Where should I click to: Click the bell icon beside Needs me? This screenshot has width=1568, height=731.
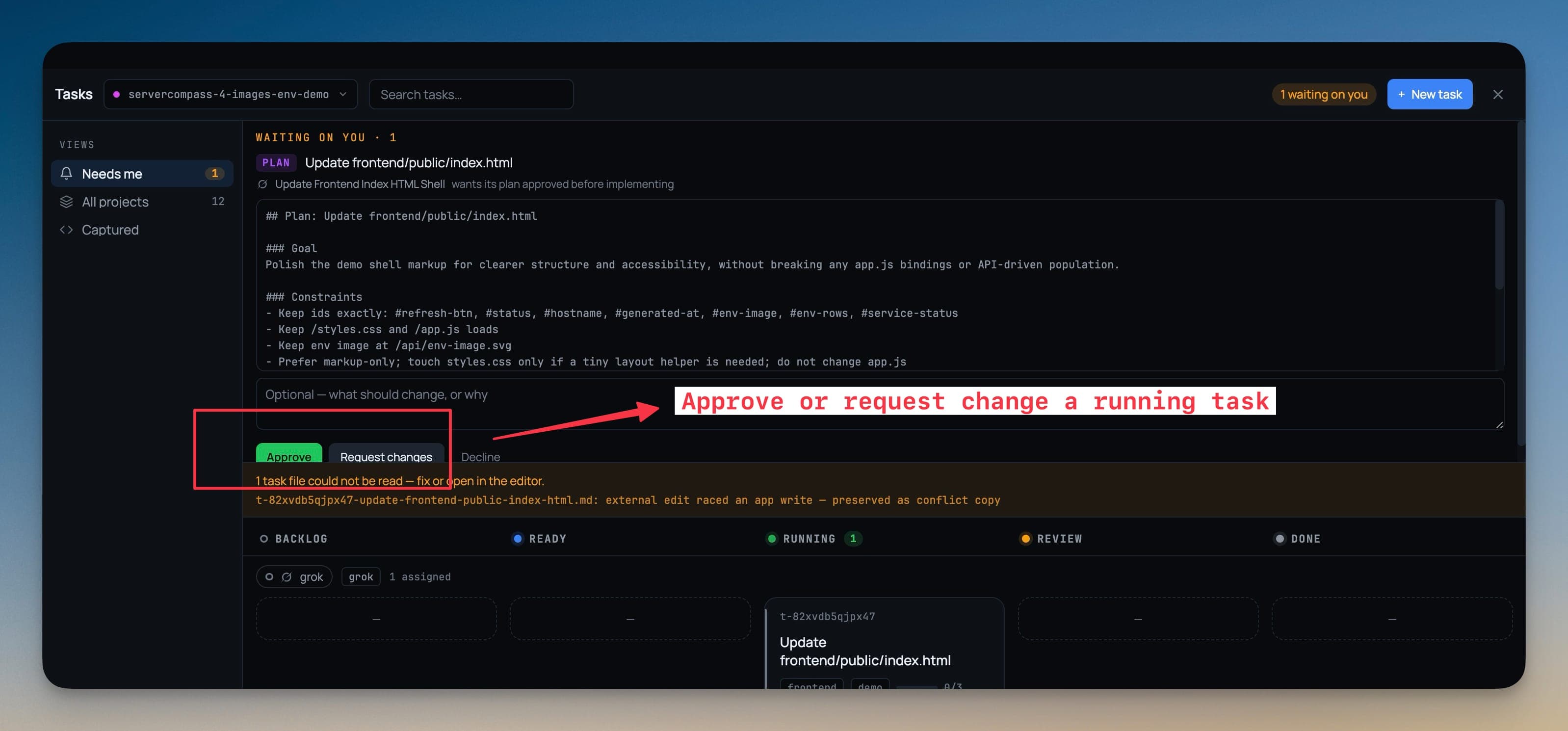66,174
